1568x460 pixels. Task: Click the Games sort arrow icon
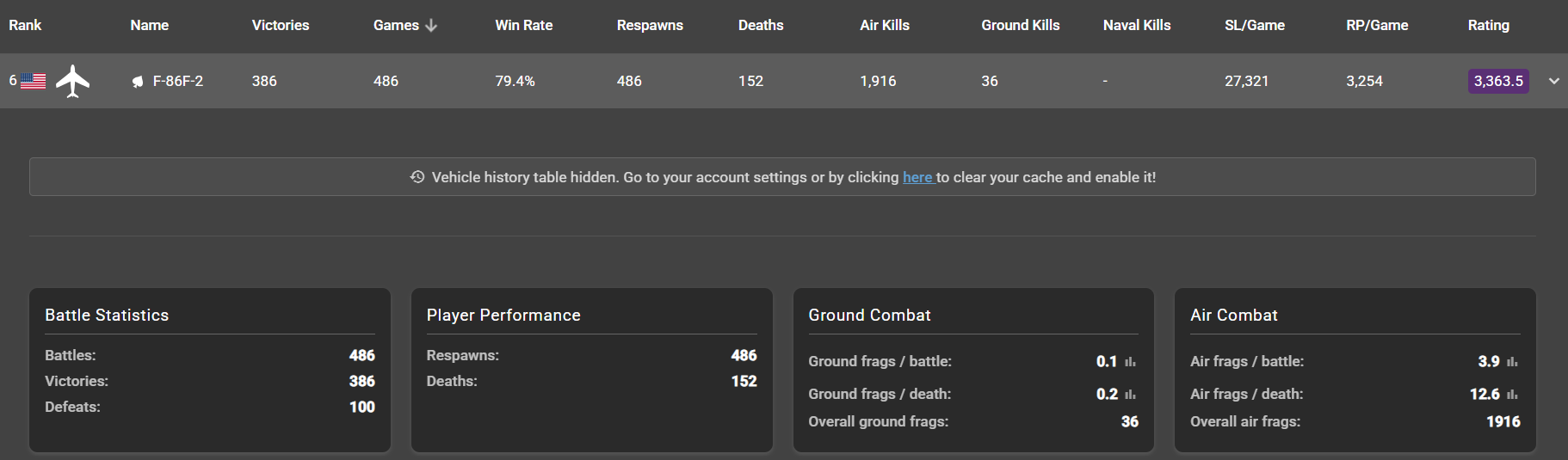(x=431, y=26)
